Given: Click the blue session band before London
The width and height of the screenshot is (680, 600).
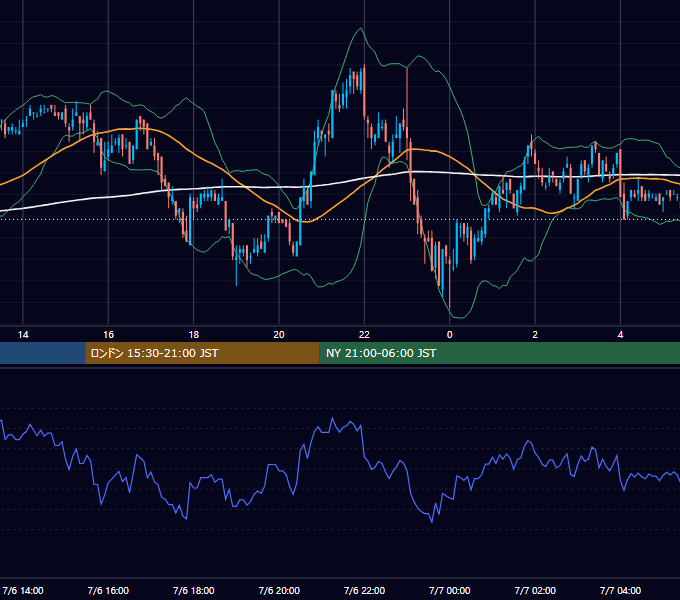Looking at the screenshot, I should click(x=42, y=353).
